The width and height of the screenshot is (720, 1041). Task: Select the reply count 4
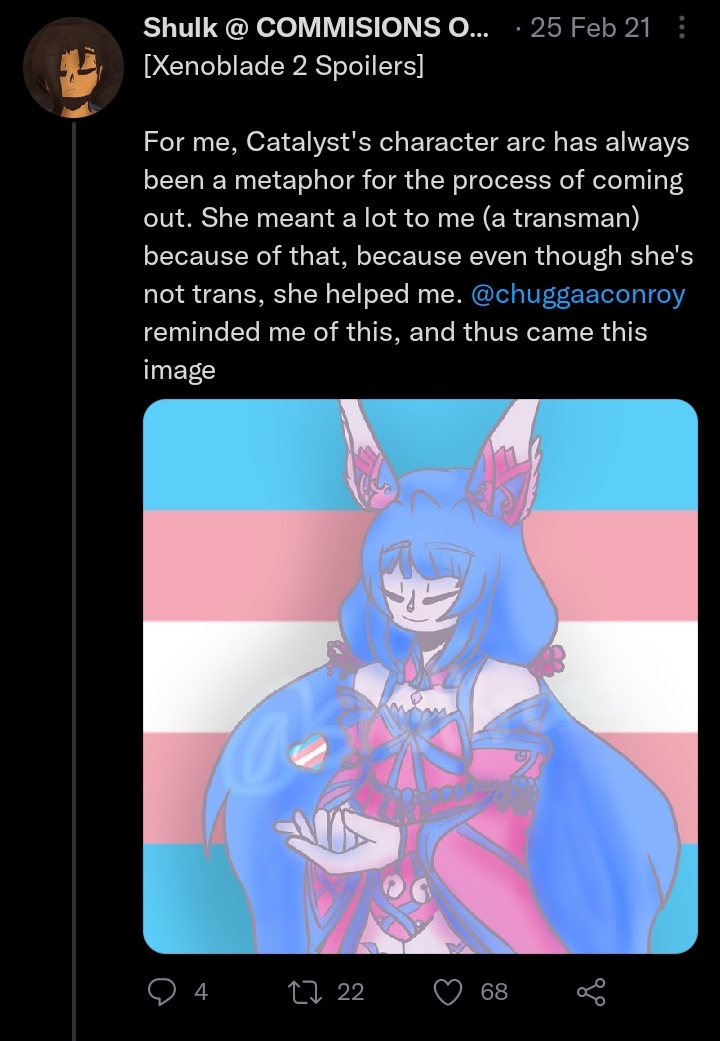point(201,992)
